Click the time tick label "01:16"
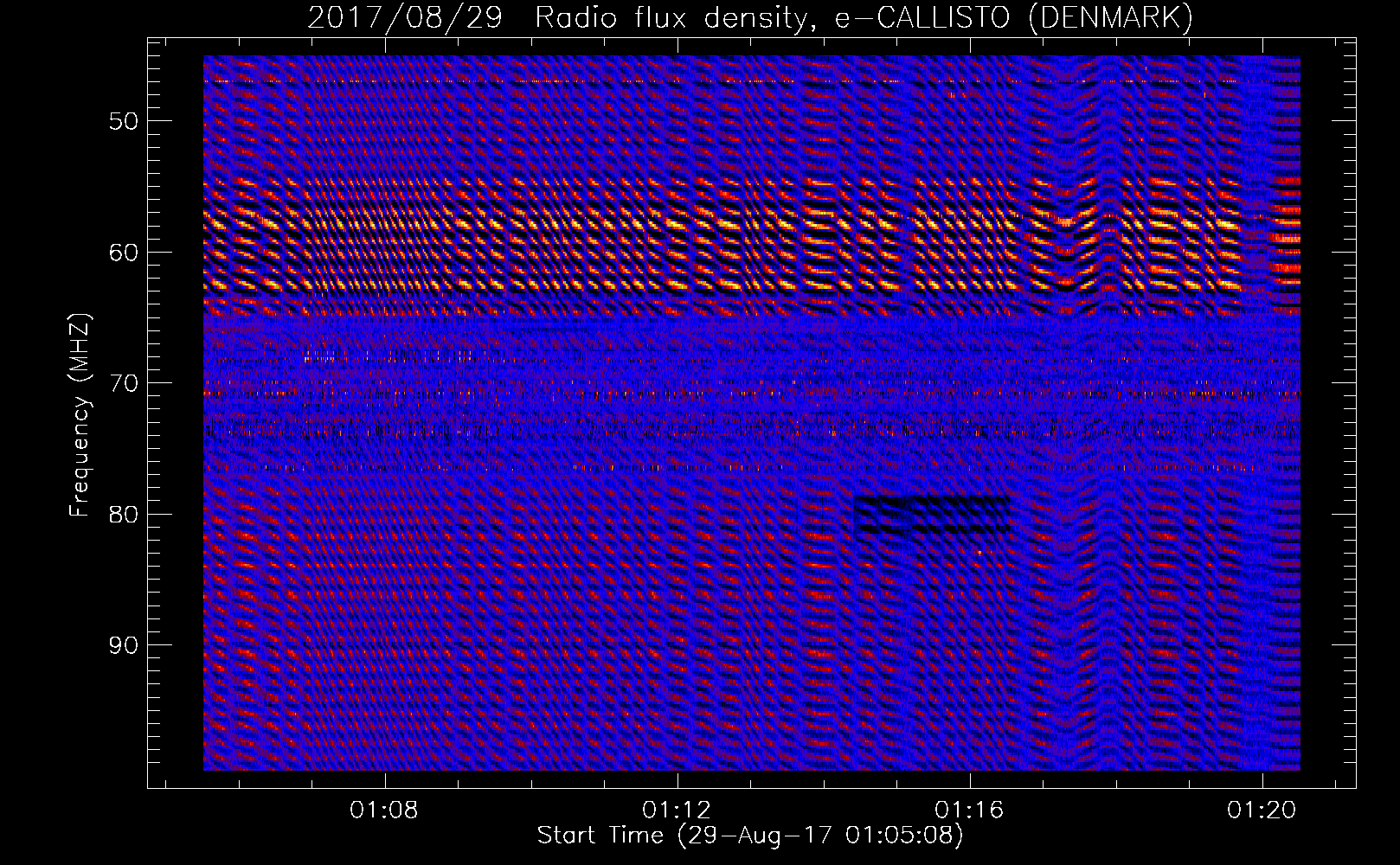Screen dimensions: 1400x865 click(x=970, y=810)
